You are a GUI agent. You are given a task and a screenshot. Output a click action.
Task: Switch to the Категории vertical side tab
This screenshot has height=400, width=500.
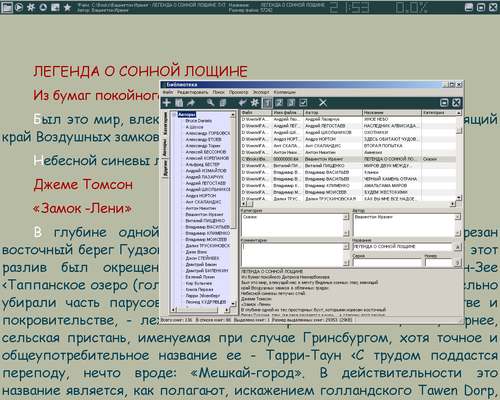pyautogui.click(x=165, y=124)
